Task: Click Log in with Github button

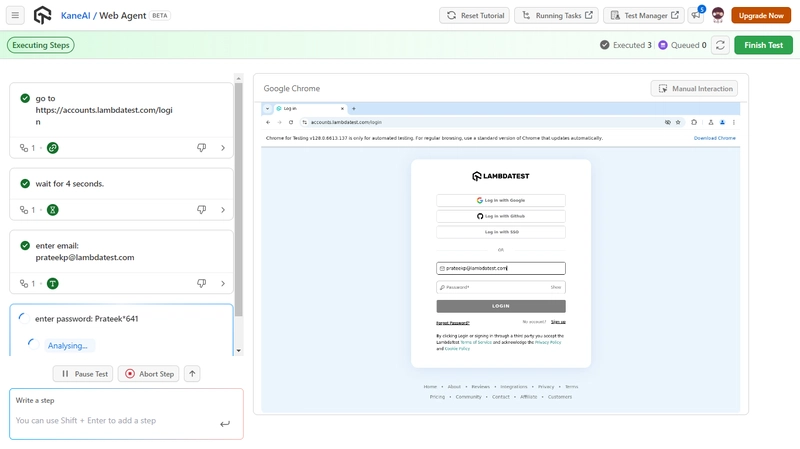Action: point(501,216)
